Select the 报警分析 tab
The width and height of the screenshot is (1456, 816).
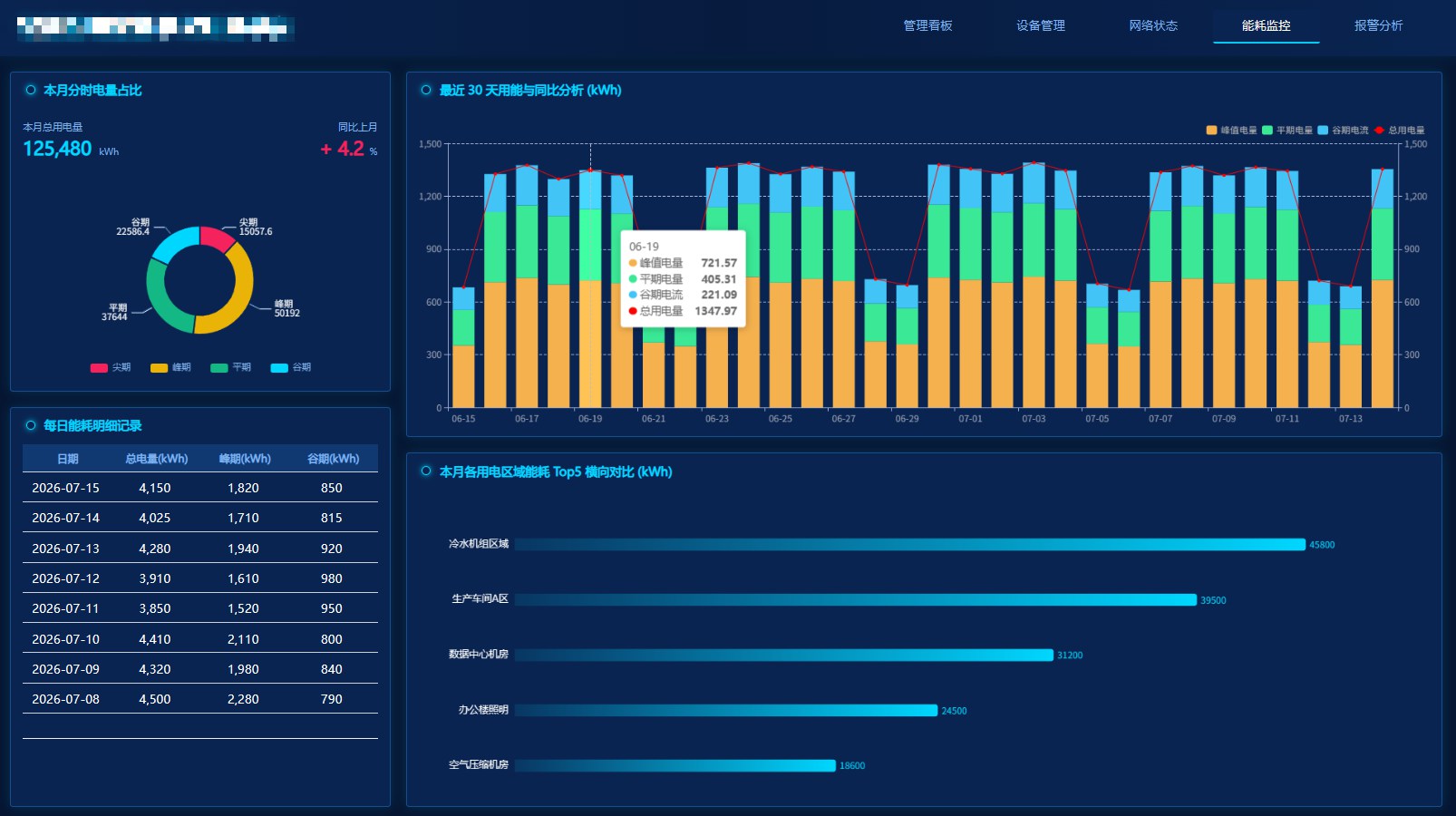[1378, 25]
